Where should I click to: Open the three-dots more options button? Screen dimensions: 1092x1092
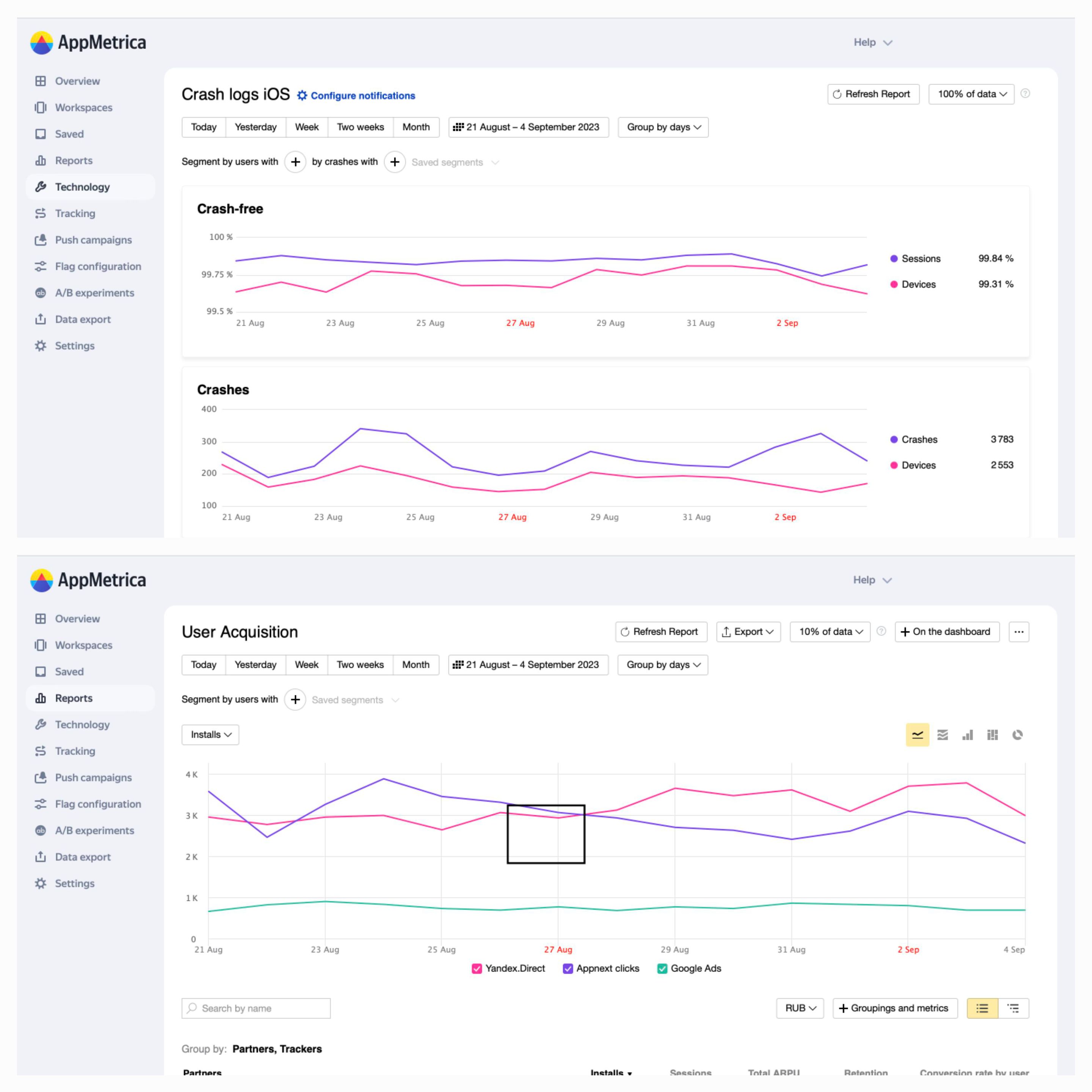pos(1018,632)
